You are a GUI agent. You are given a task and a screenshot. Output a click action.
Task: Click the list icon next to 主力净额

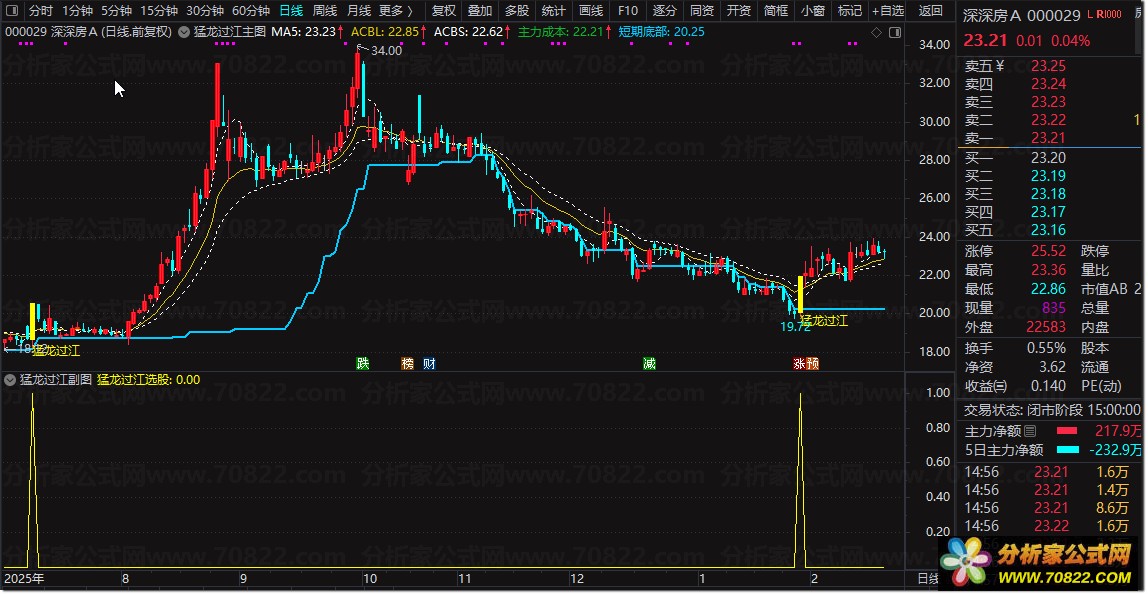pyautogui.click(x=1030, y=431)
